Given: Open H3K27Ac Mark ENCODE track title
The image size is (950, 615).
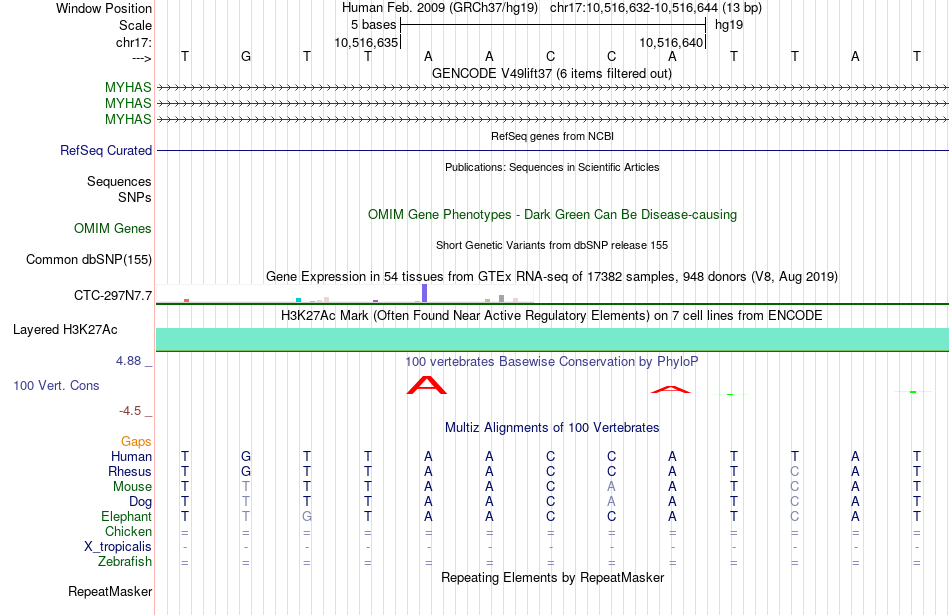Looking at the screenshot, I should 552,316.
